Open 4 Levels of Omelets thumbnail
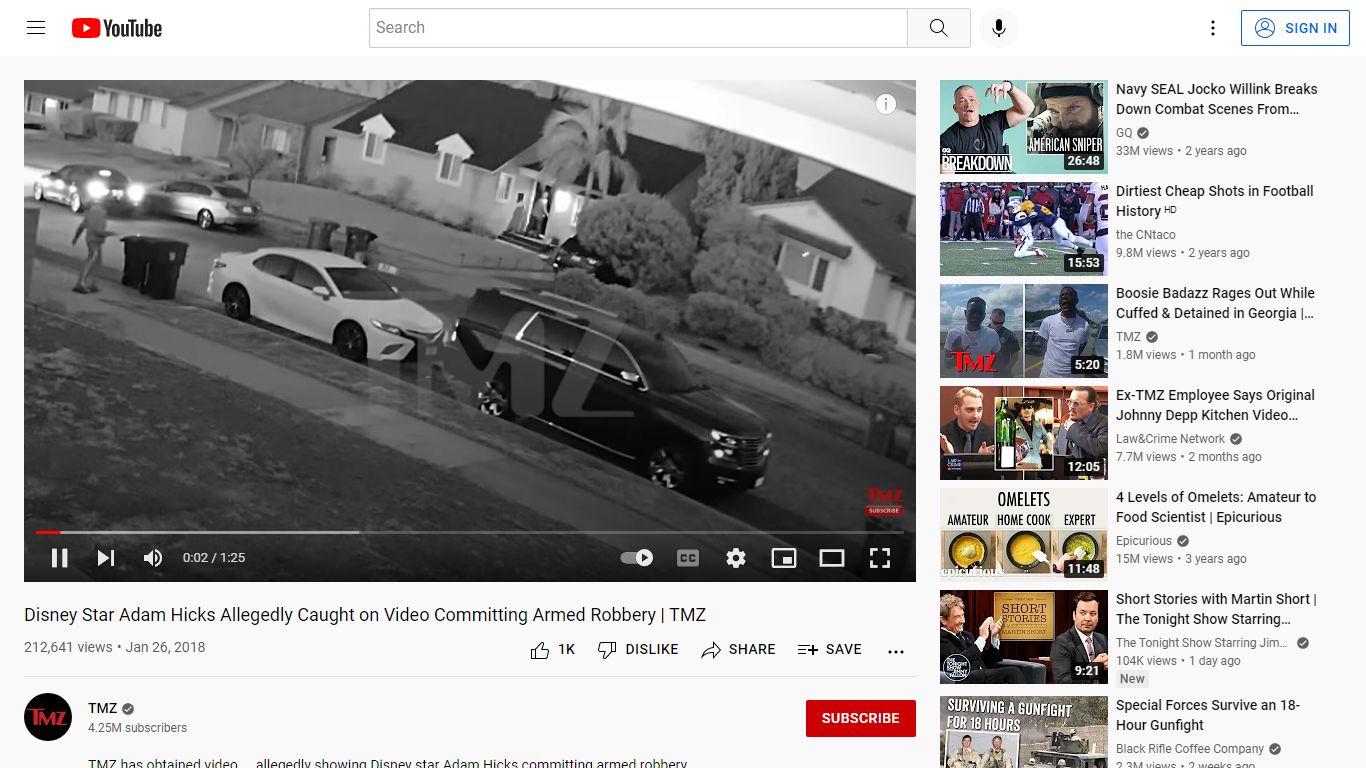 1024,535
